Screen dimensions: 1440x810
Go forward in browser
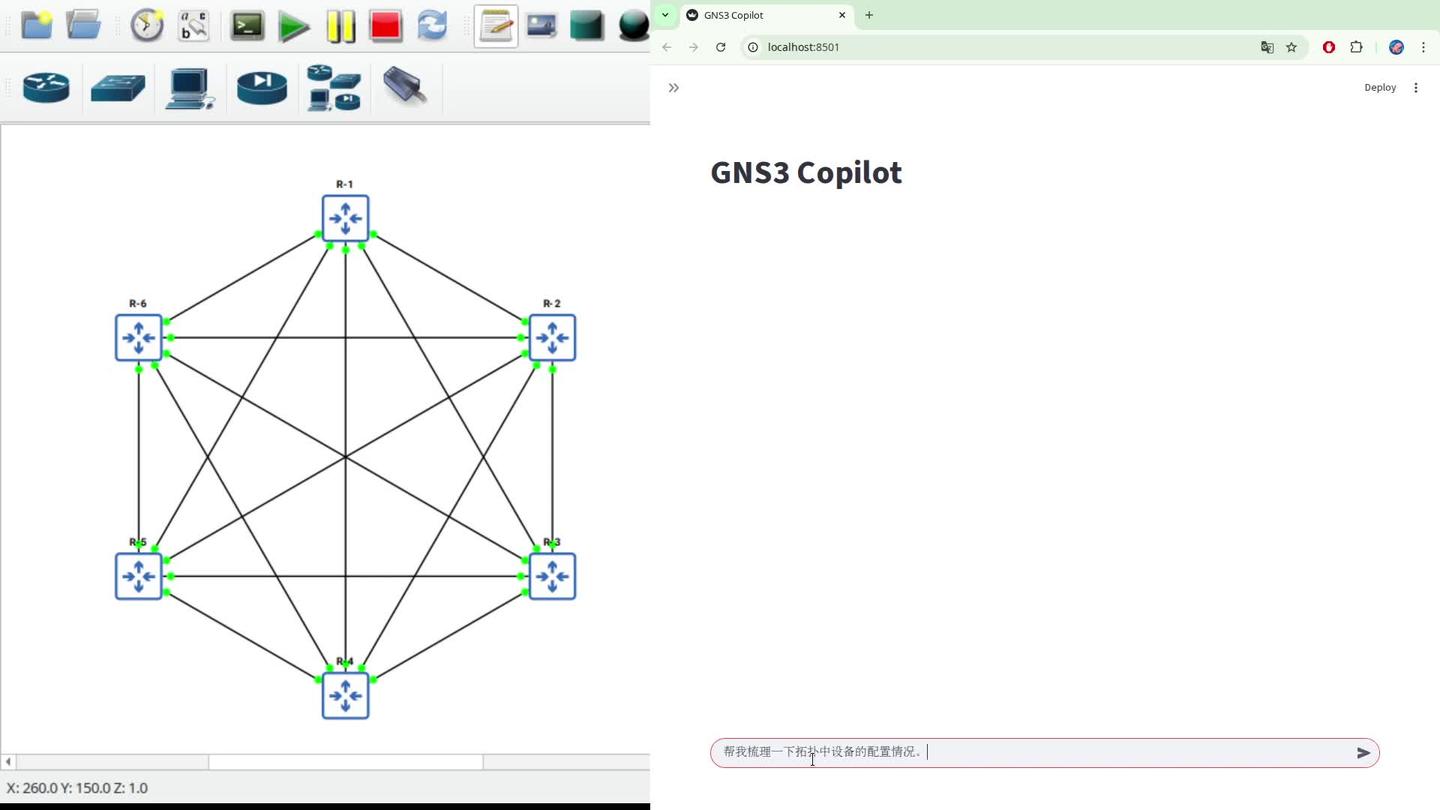[x=694, y=47]
